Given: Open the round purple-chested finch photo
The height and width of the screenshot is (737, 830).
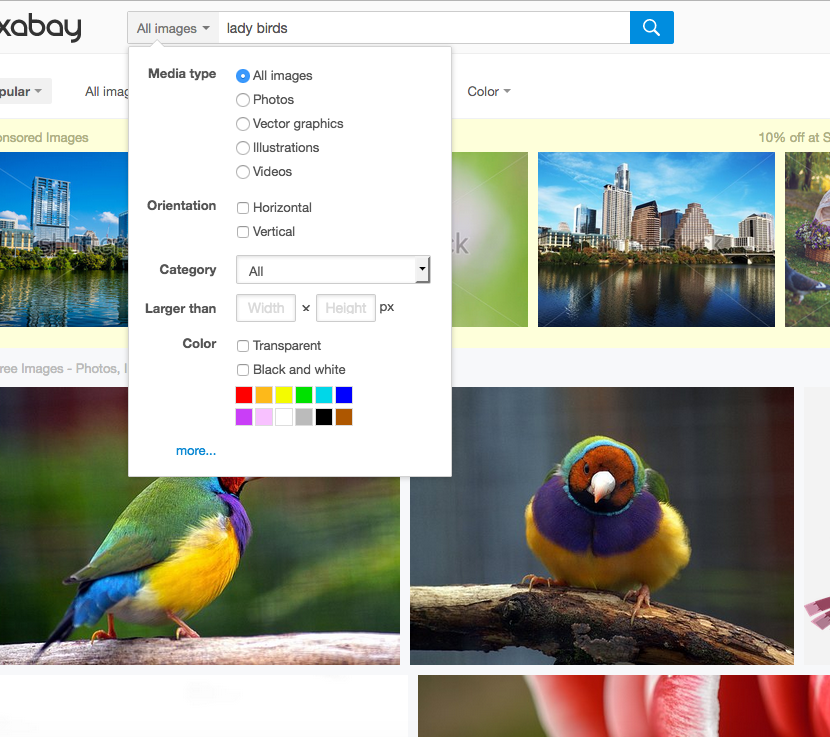Looking at the screenshot, I should tap(602, 526).
